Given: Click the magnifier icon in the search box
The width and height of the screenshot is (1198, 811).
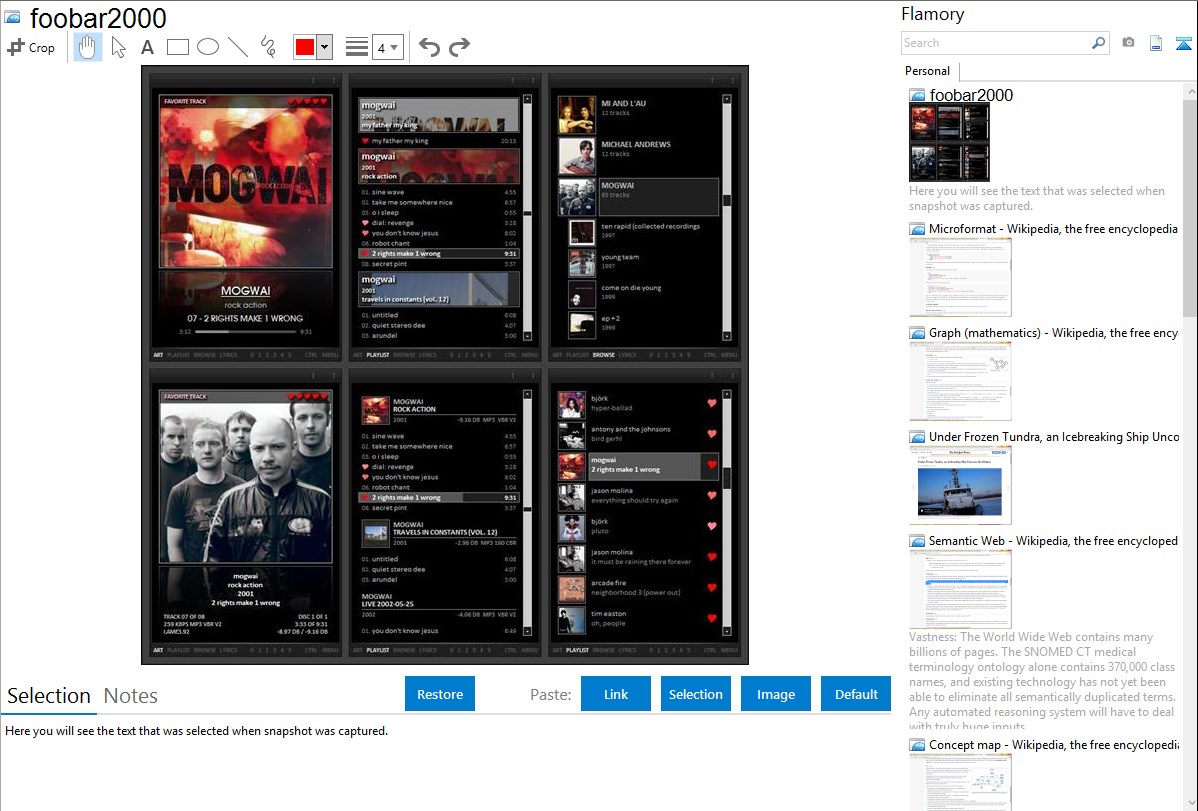Looking at the screenshot, I should 1098,43.
